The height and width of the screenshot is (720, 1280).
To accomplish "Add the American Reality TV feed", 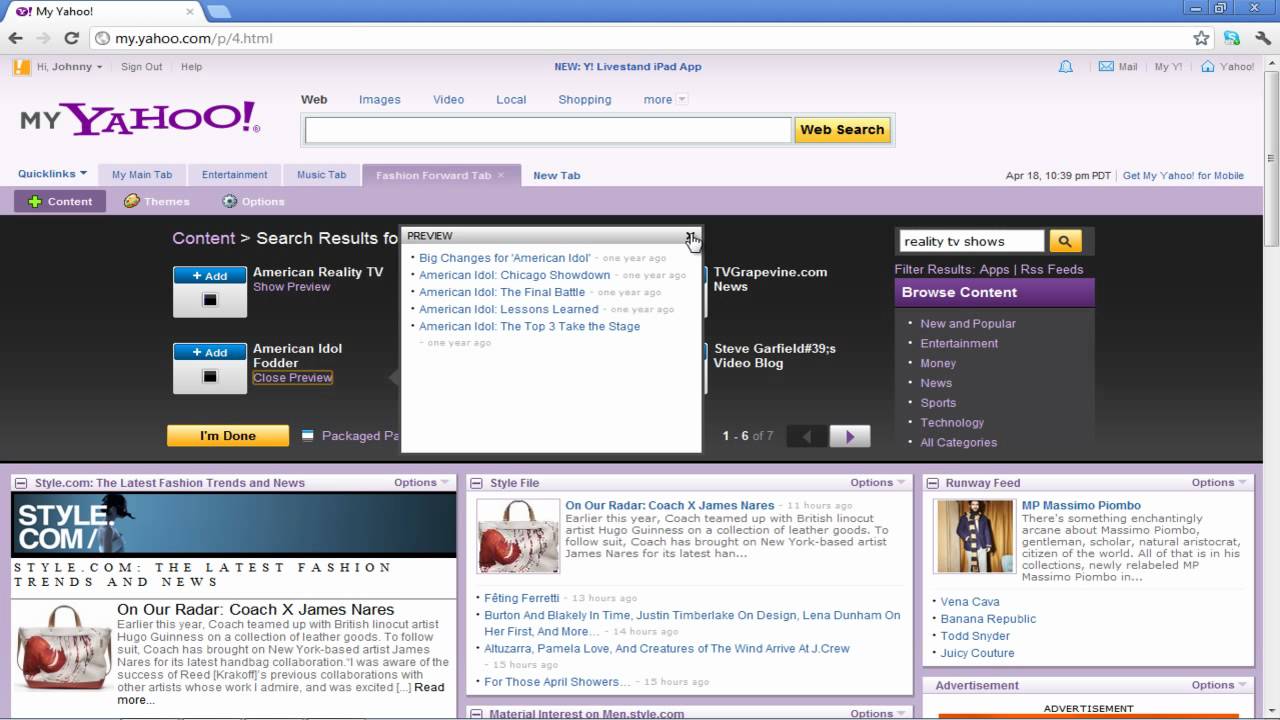I will [x=210, y=276].
